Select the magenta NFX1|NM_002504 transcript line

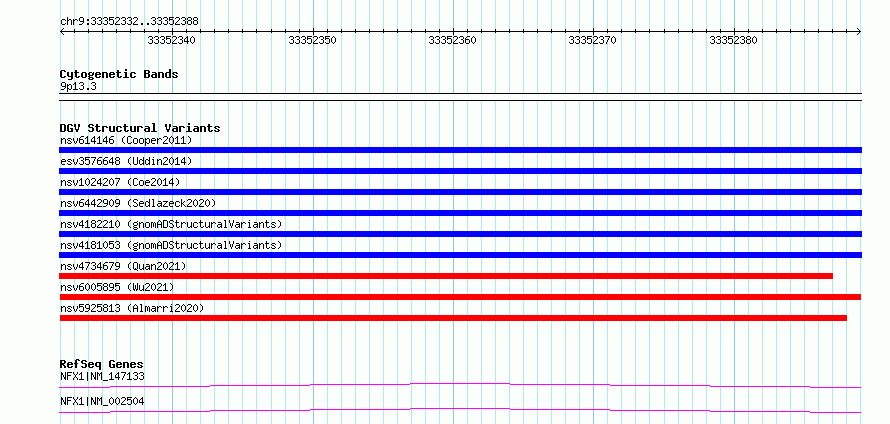pyautogui.click(x=460, y=410)
